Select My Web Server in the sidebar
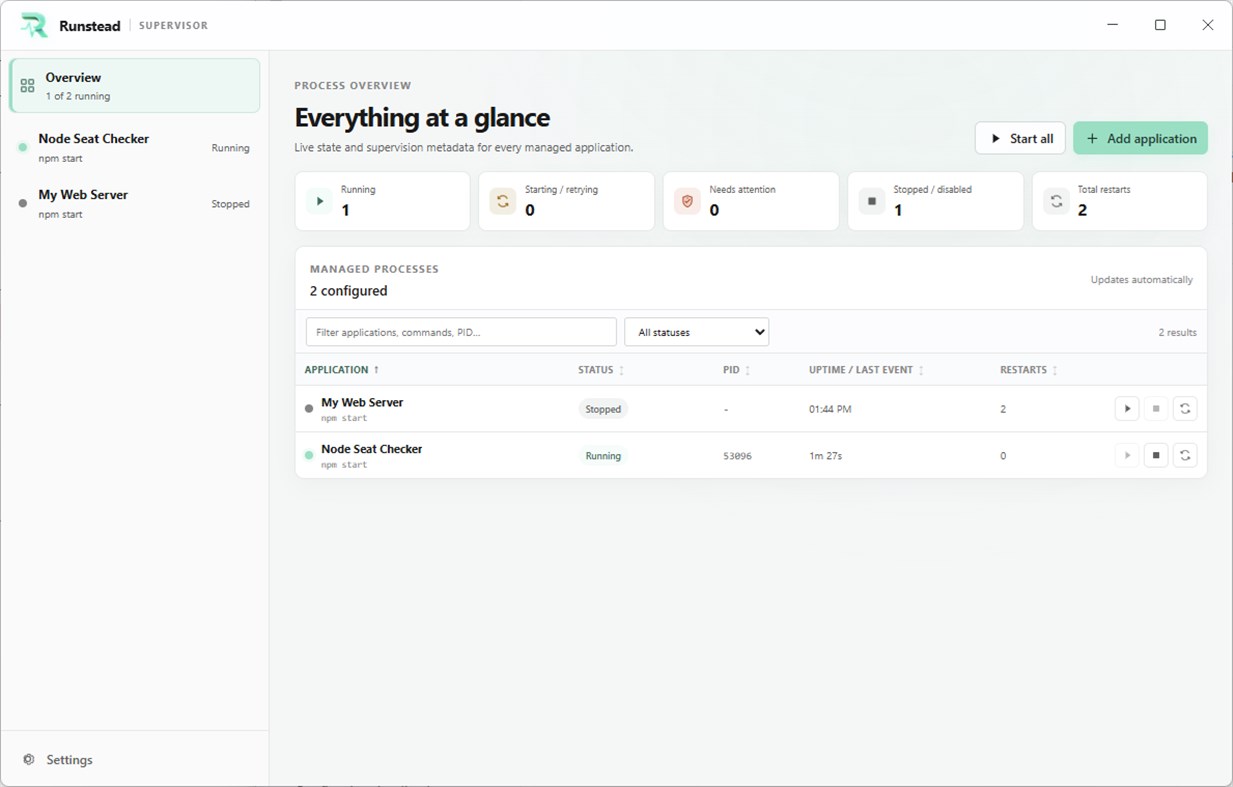This screenshot has width=1233, height=787. [x=135, y=204]
